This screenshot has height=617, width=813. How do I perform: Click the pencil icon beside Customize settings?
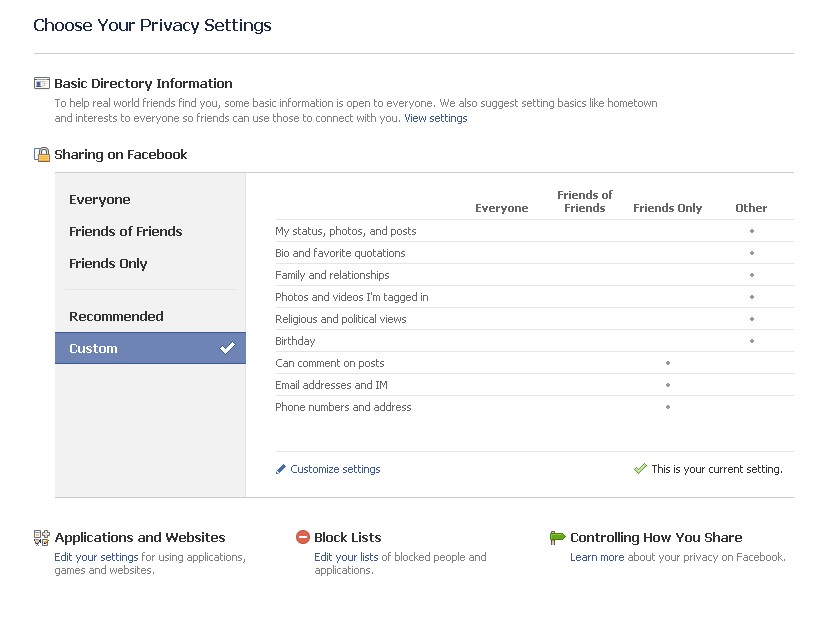281,469
